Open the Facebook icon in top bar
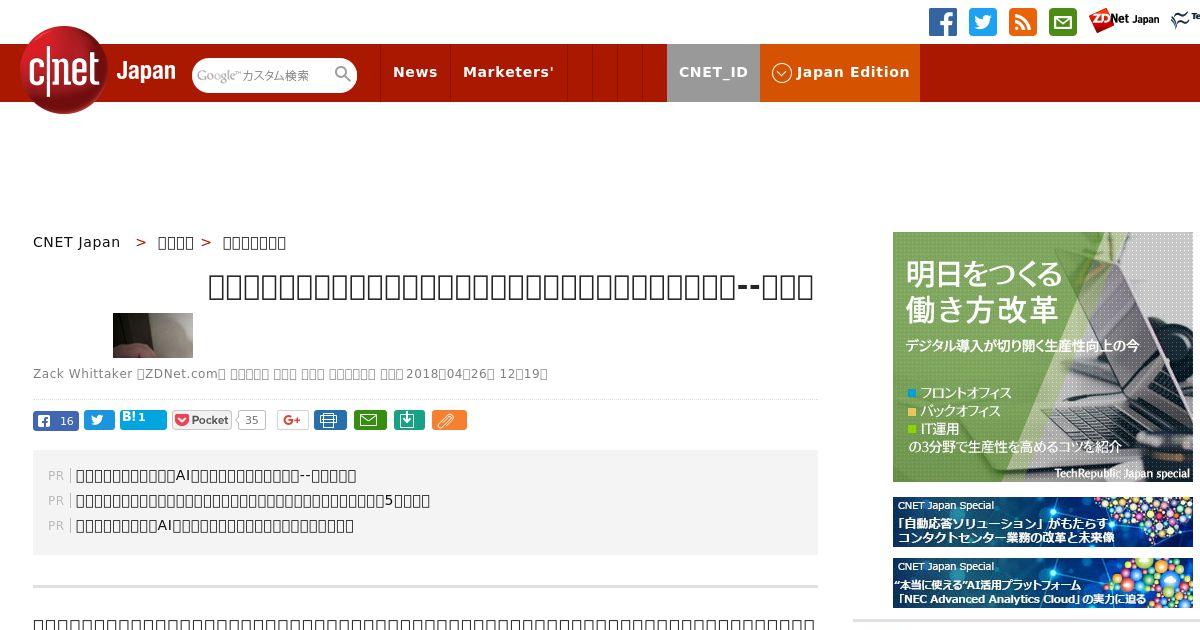Screen dimensions: 1200x630 tap(943, 22)
